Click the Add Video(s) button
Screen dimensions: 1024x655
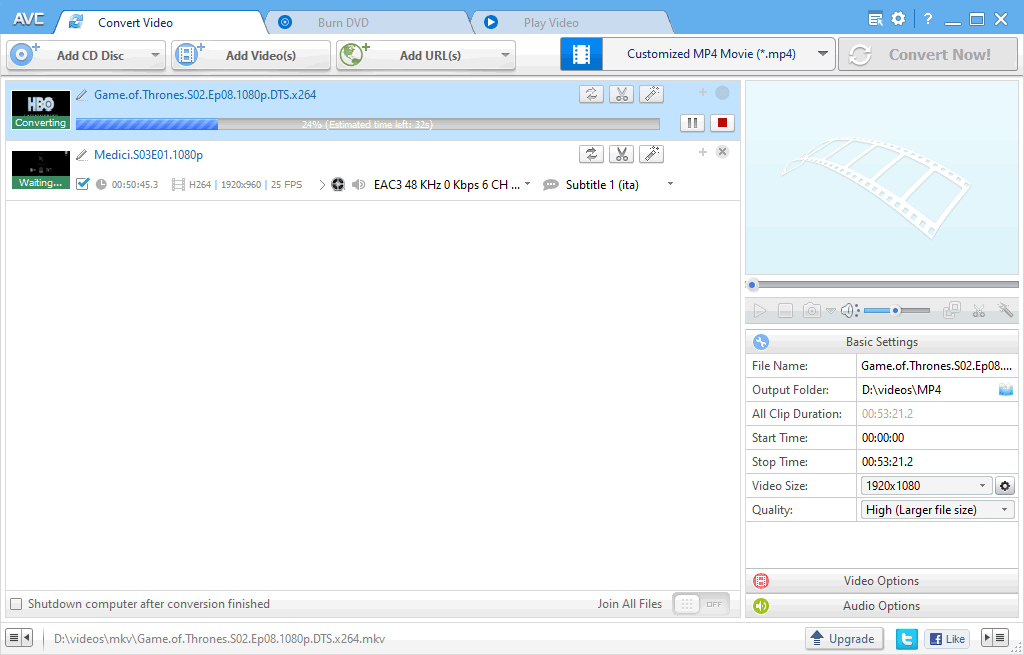(251, 56)
